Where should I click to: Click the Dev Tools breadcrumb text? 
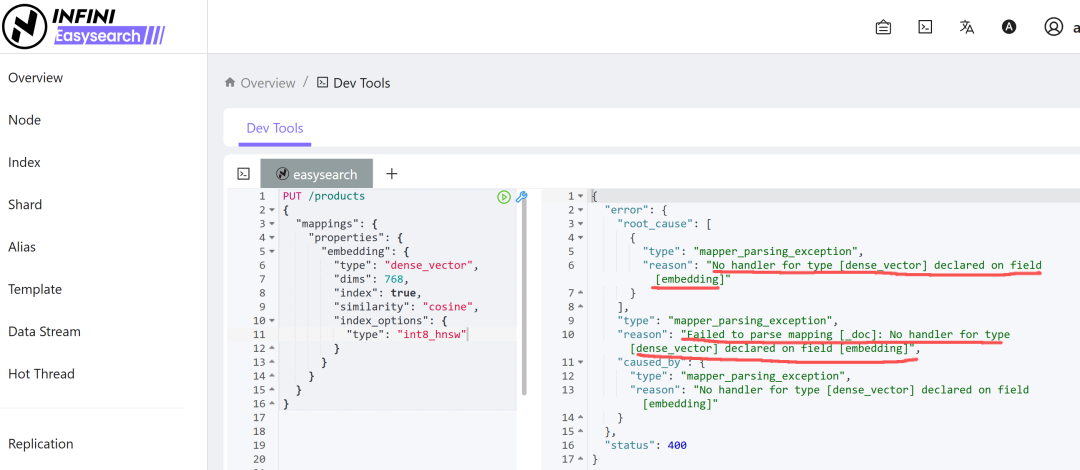tap(362, 83)
